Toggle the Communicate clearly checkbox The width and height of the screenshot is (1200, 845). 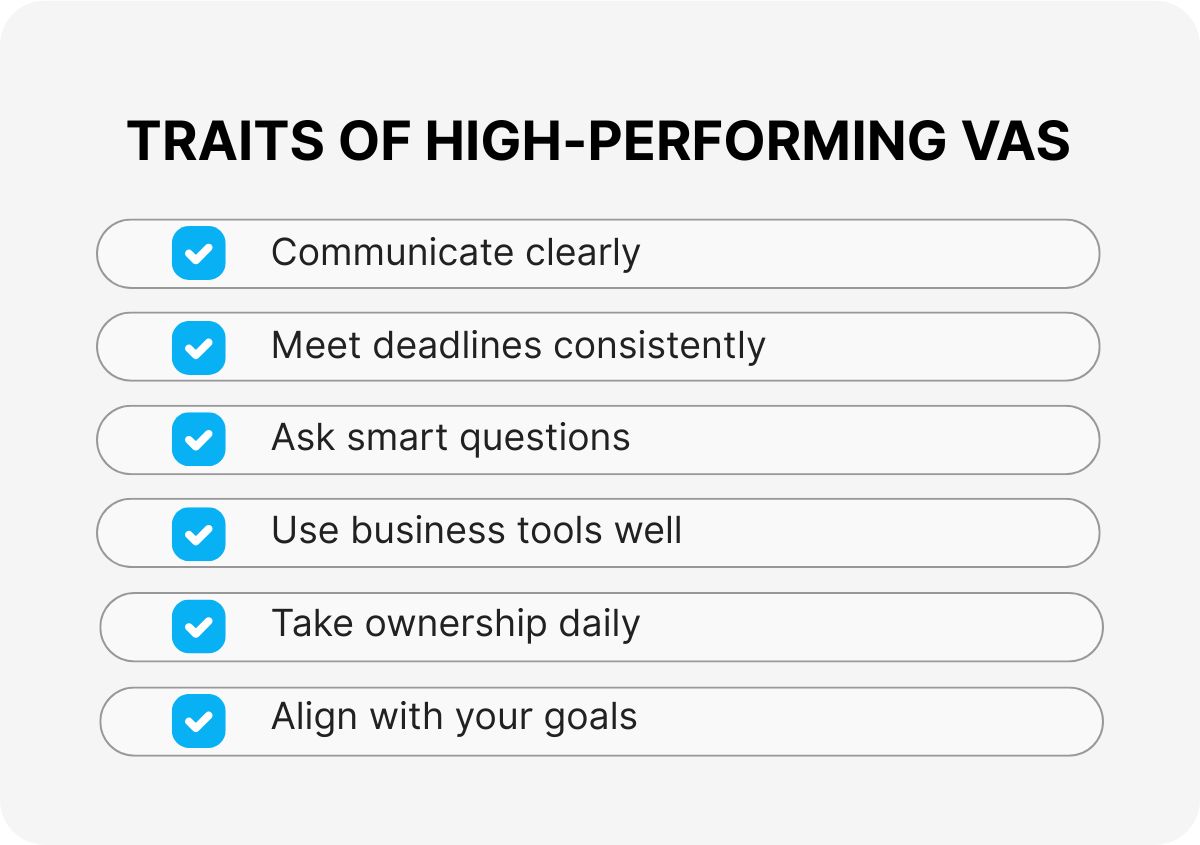[198, 253]
